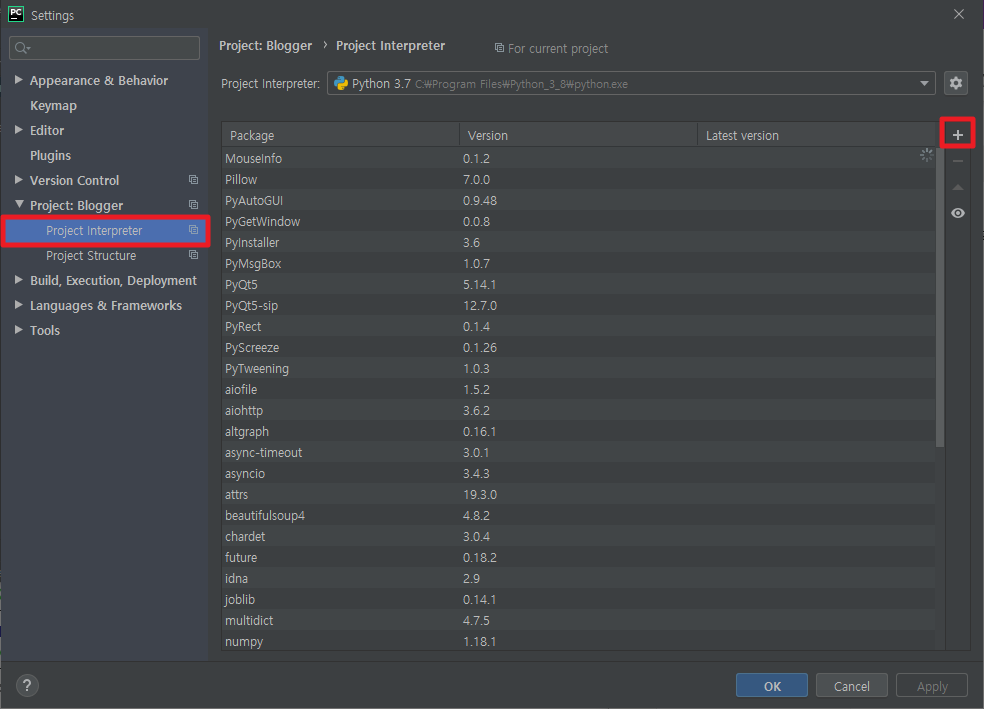
Task: Expand the Version Control section
Action: 19,180
